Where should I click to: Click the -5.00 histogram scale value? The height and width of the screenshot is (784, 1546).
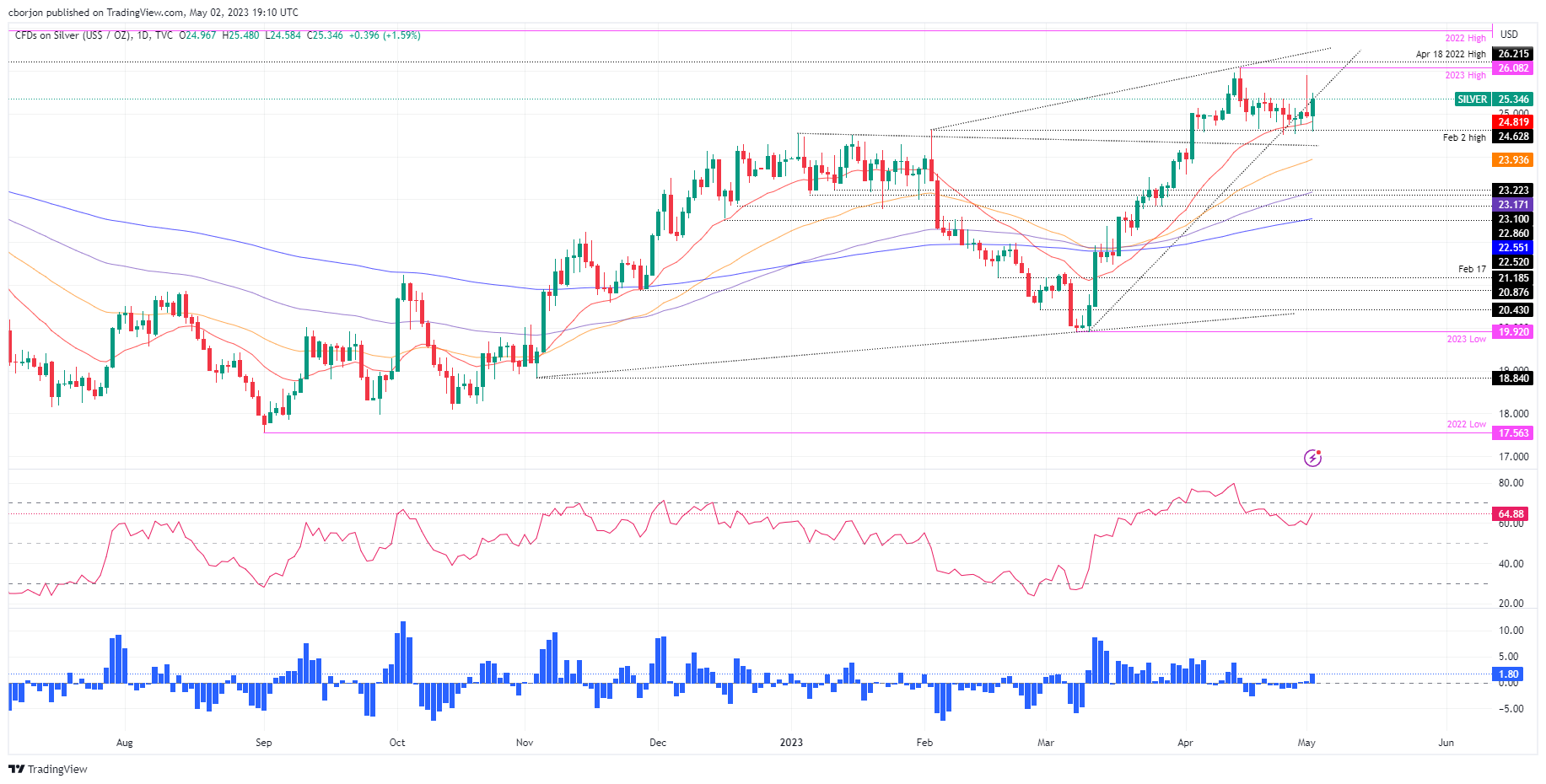pyautogui.click(x=1511, y=709)
